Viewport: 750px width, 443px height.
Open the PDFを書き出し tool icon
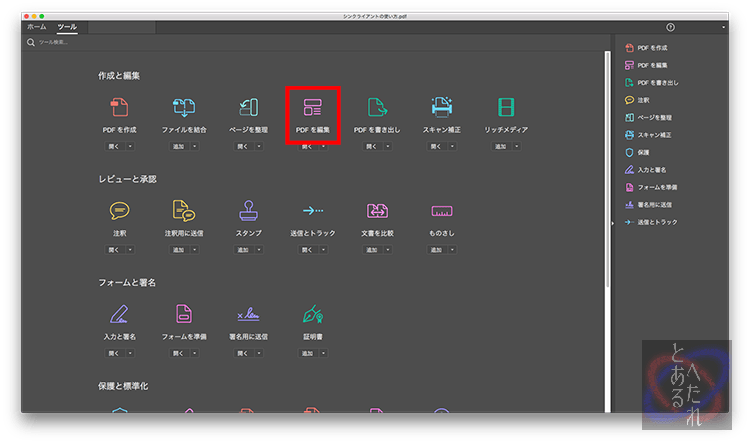point(377,108)
